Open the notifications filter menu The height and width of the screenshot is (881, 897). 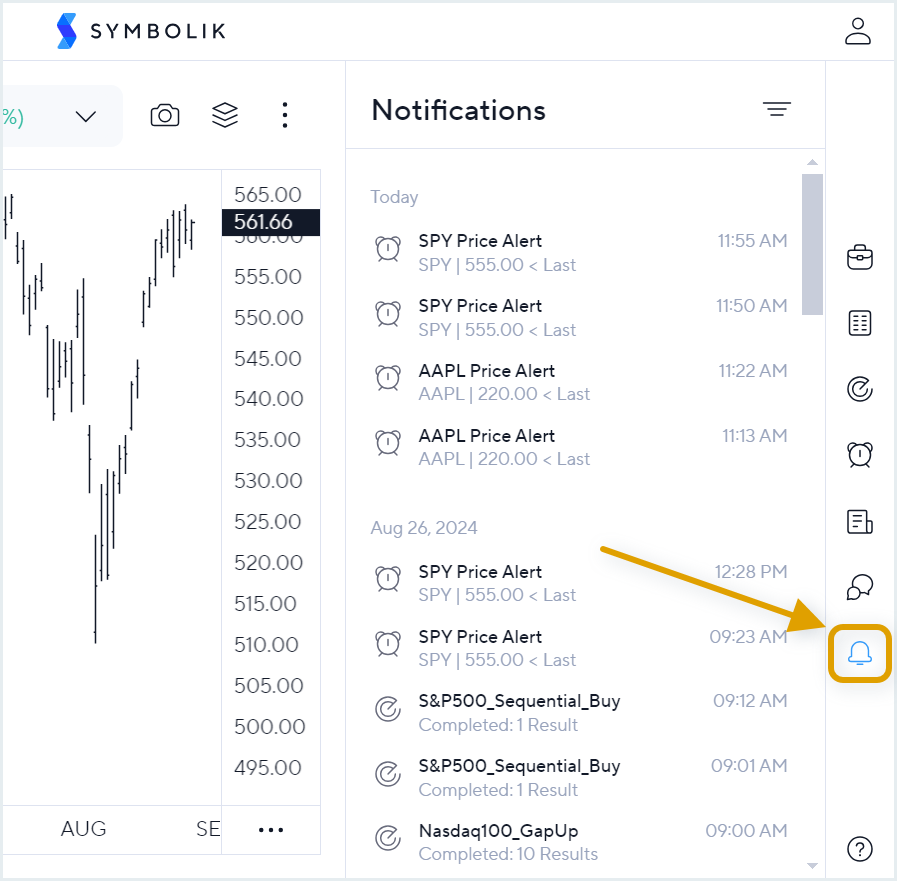point(776,110)
